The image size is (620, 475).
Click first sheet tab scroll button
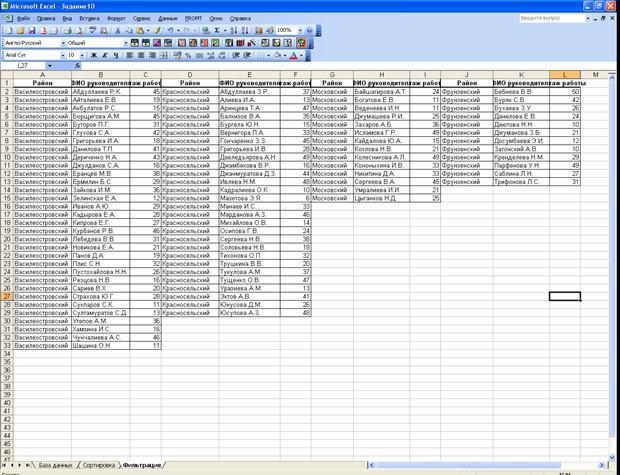[x=4, y=465]
